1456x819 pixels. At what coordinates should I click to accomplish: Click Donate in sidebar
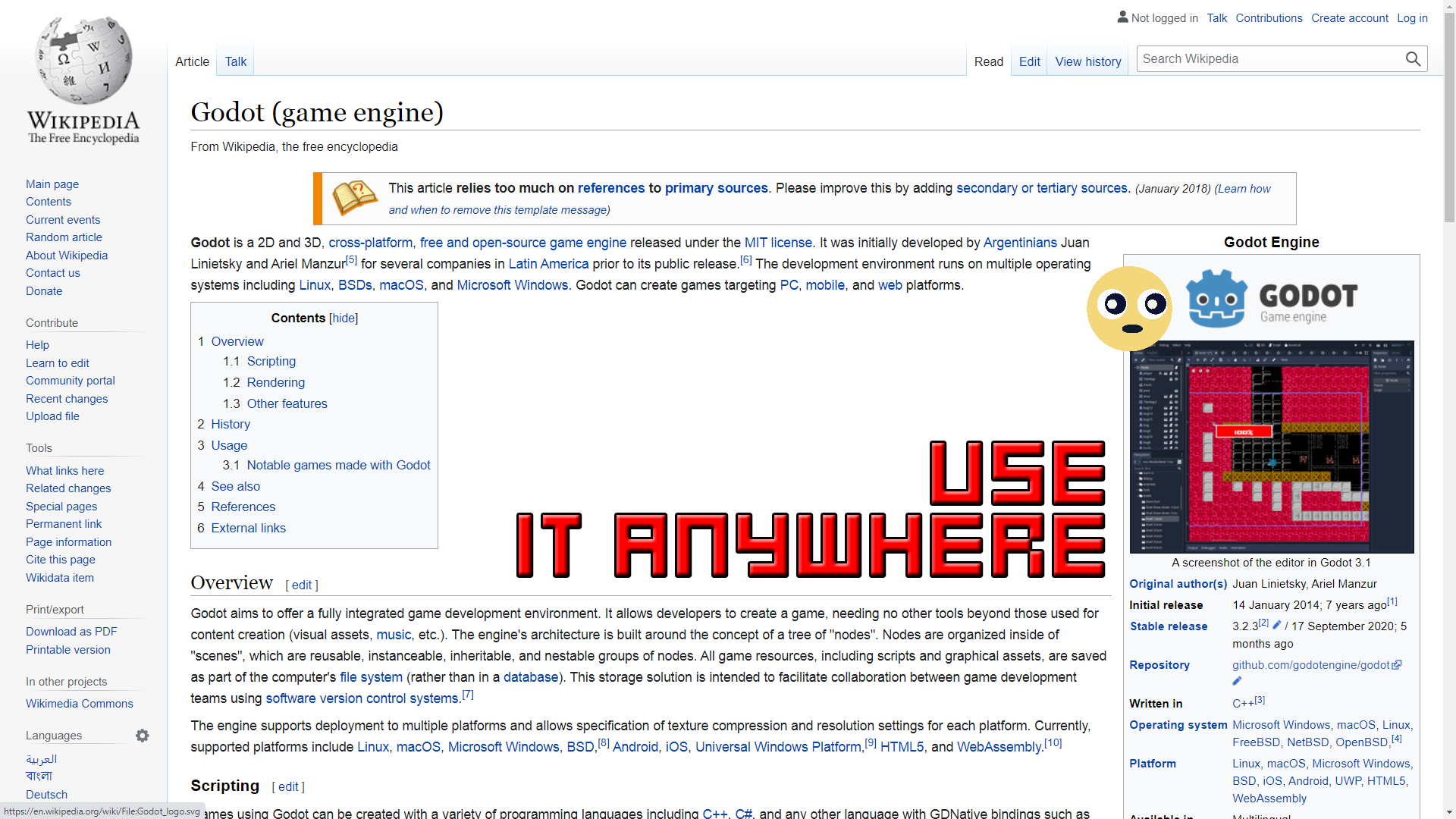tap(44, 290)
